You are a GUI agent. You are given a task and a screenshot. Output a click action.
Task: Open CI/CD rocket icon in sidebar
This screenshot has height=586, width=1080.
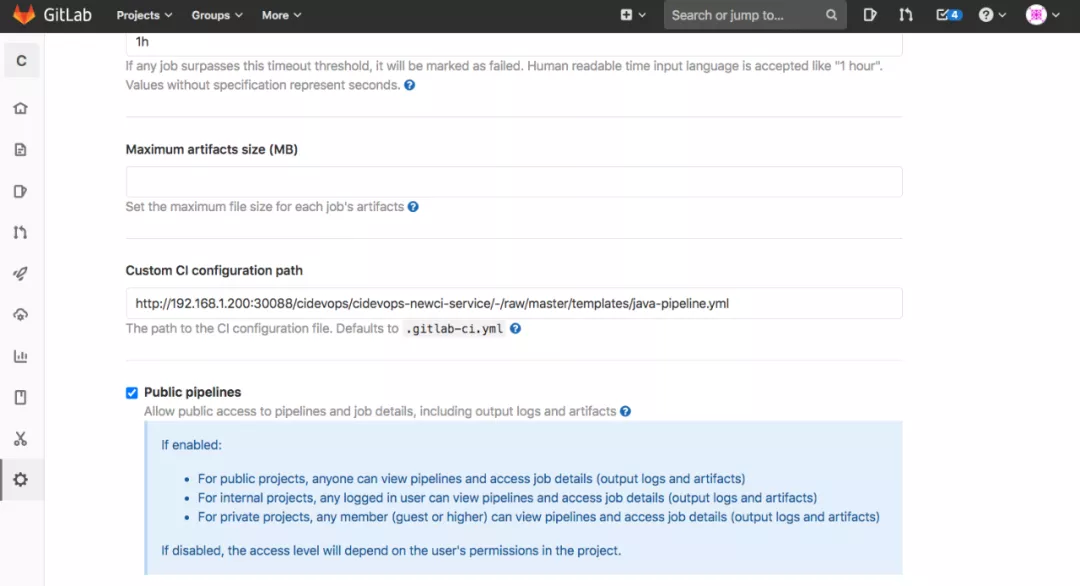click(x=21, y=274)
